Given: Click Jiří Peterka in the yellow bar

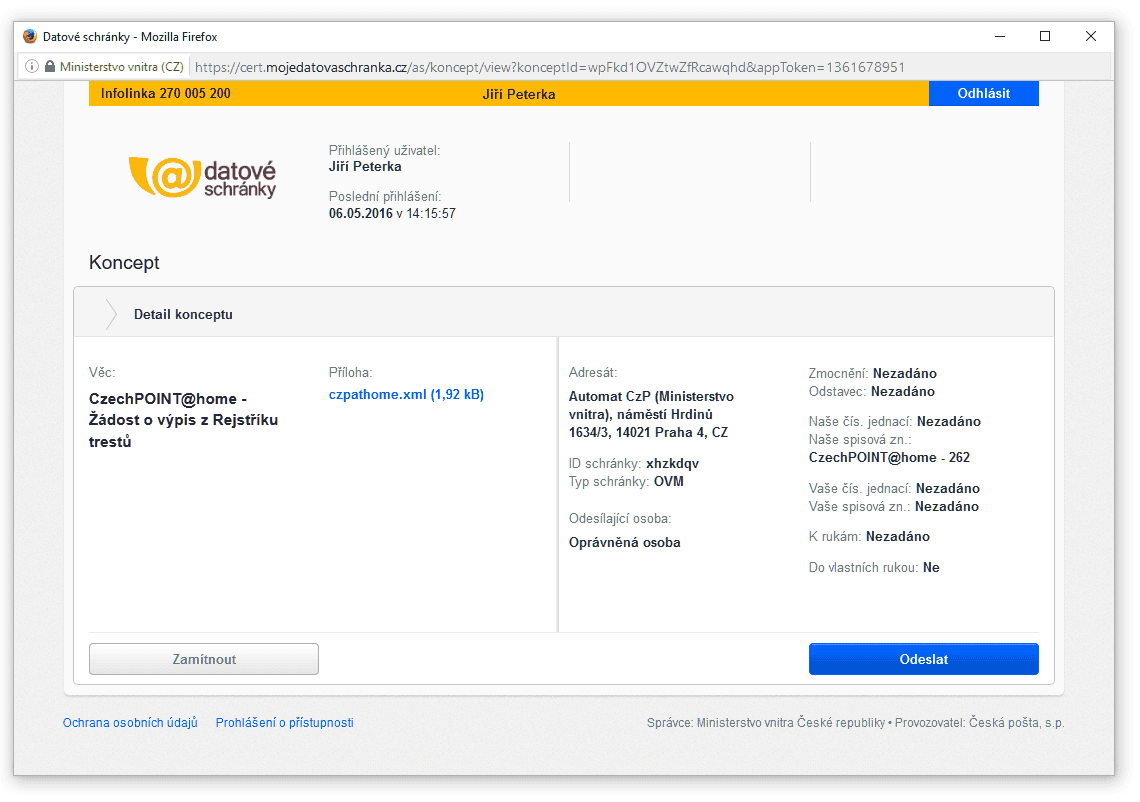Looking at the screenshot, I should coord(518,95).
